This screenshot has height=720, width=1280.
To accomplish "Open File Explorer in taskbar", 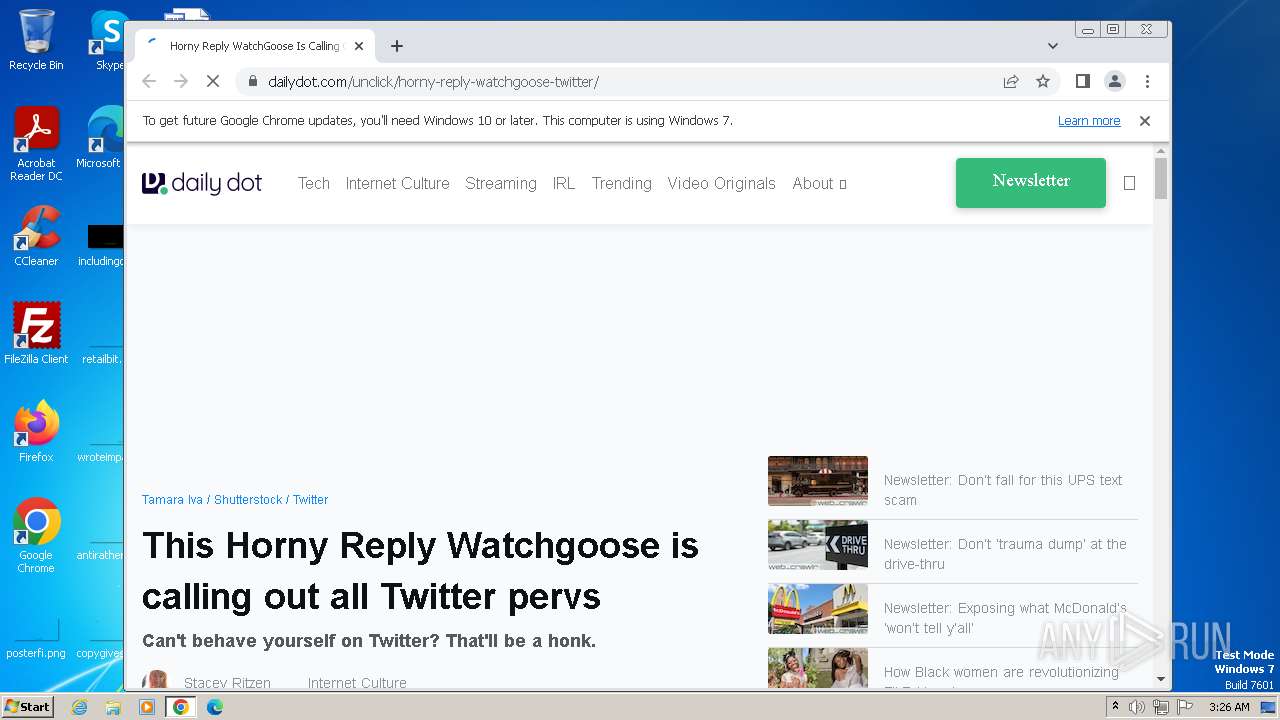I will click(x=113, y=707).
